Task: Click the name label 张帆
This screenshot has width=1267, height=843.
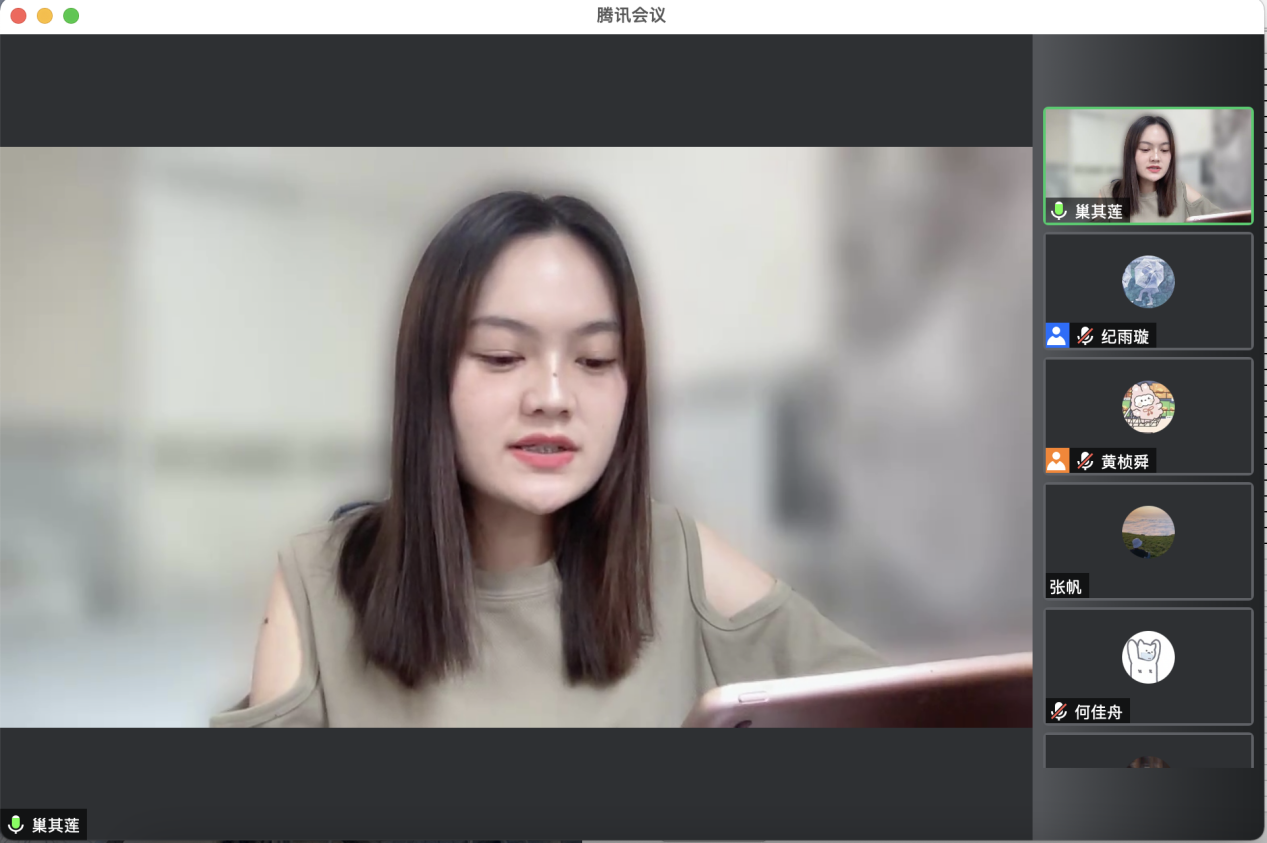Action: point(1065,587)
